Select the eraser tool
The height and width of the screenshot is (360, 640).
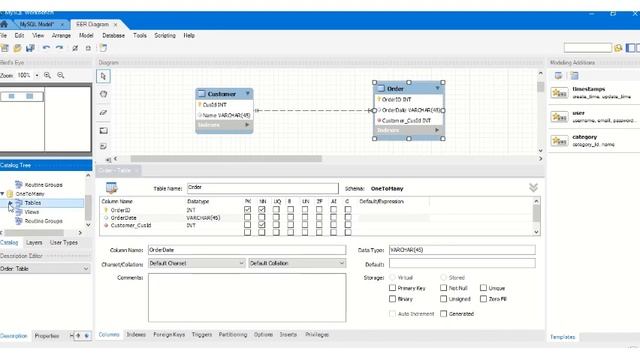pyautogui.click(x=103, y=112)
